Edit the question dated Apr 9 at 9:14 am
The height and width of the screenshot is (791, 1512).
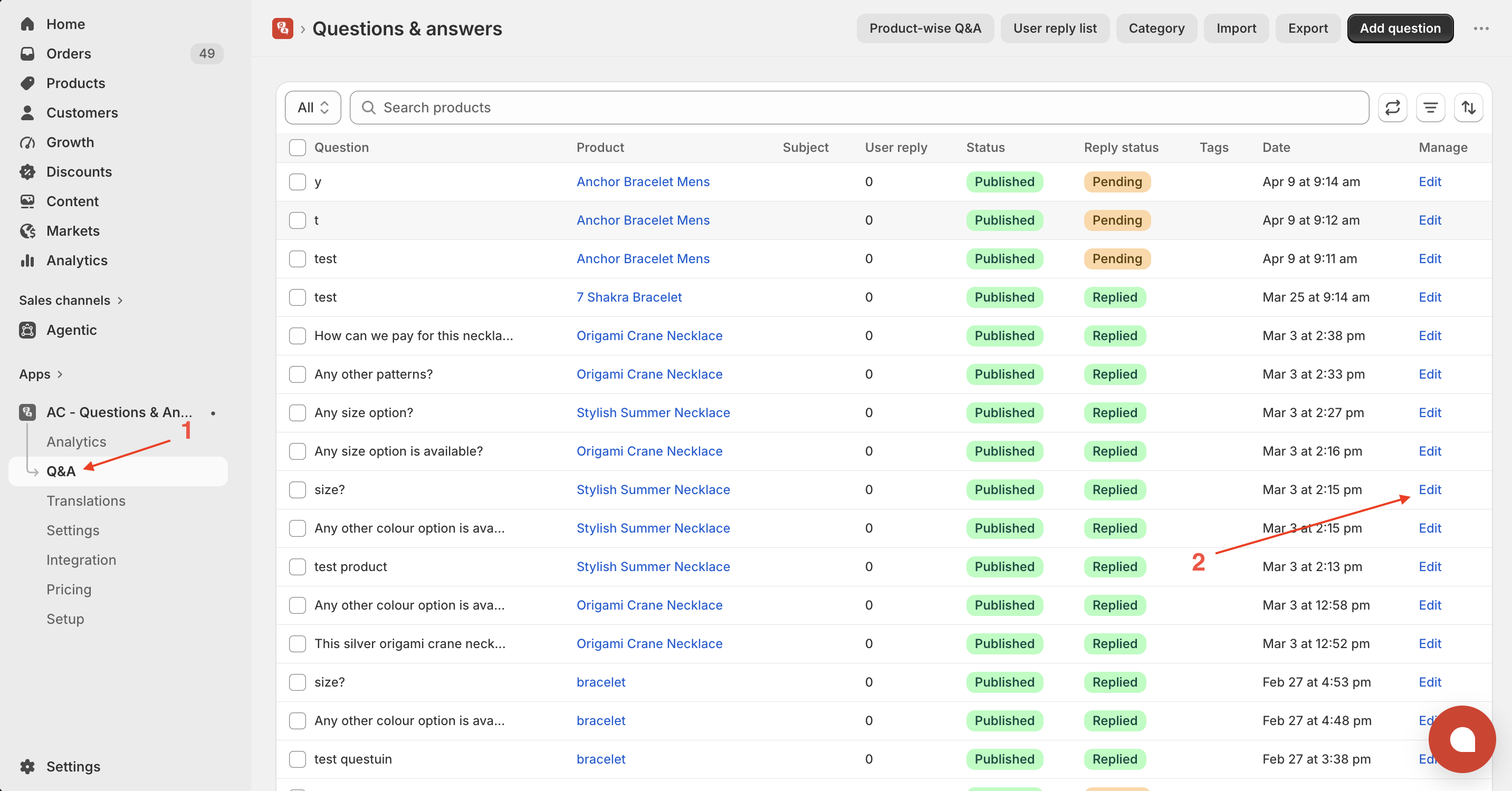pyautogui.click(x=1430, y=181)
